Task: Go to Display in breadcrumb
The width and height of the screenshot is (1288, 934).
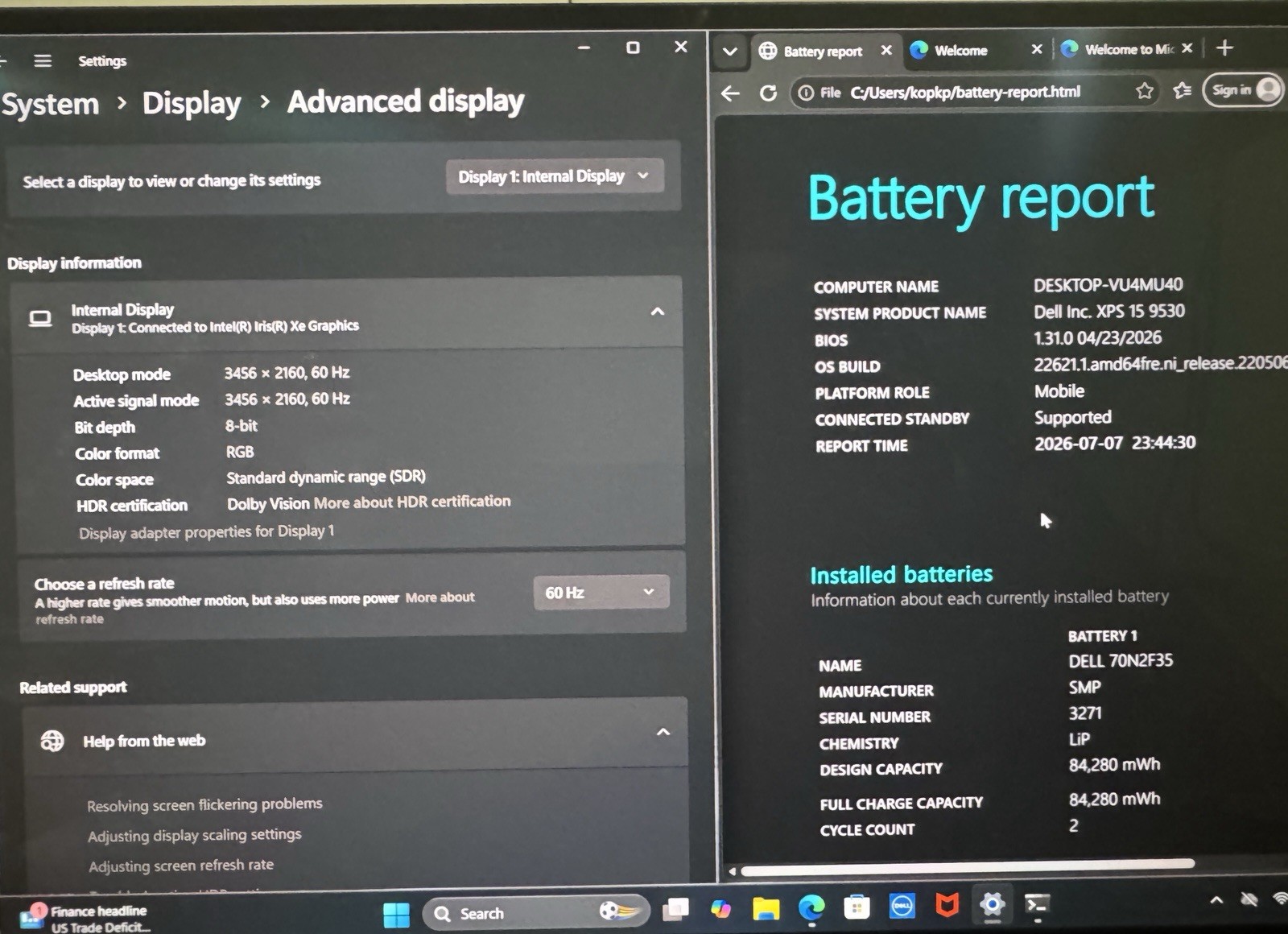Action: tap(192, 103)
